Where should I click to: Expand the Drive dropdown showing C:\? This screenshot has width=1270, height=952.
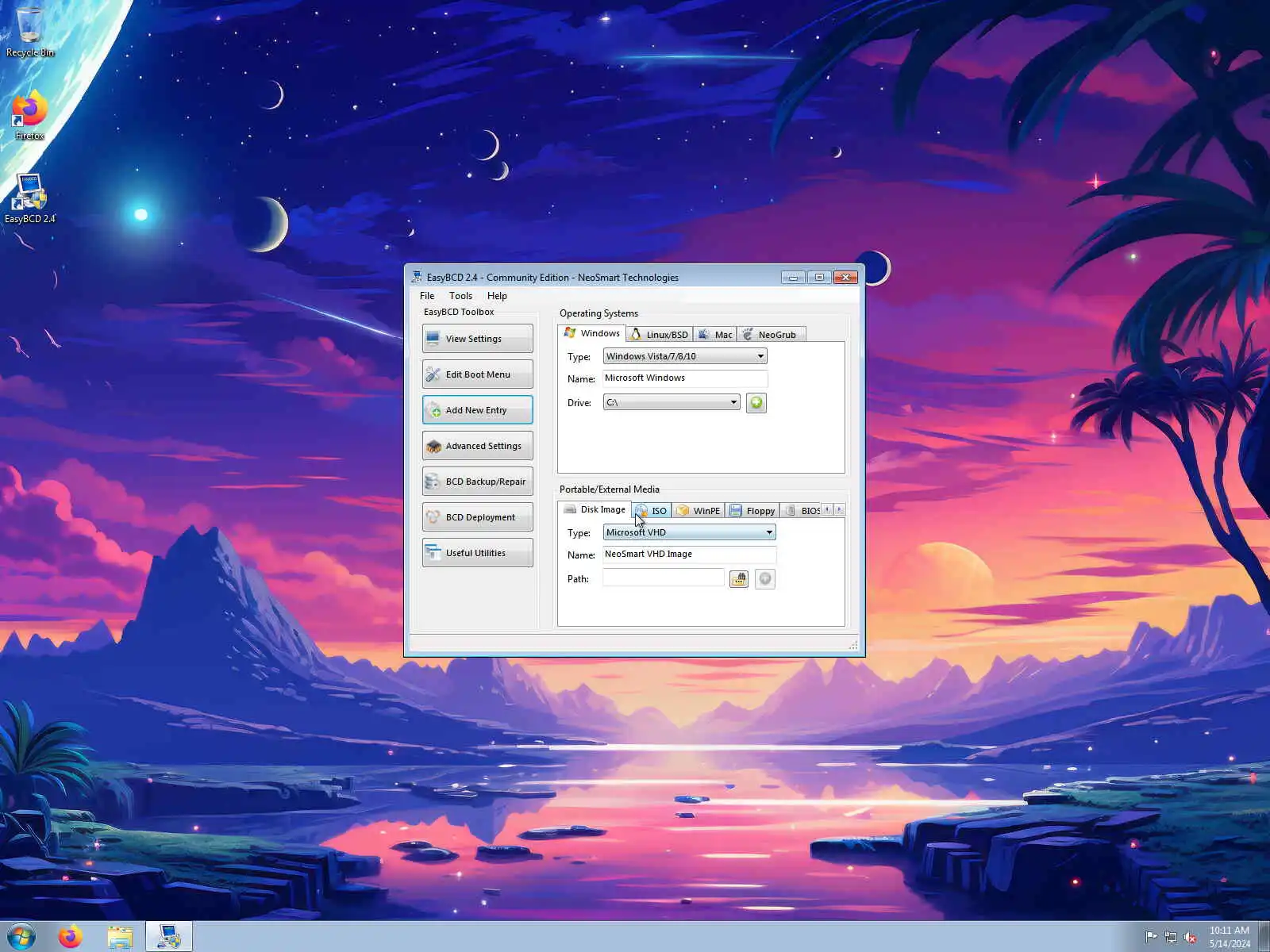672,402
